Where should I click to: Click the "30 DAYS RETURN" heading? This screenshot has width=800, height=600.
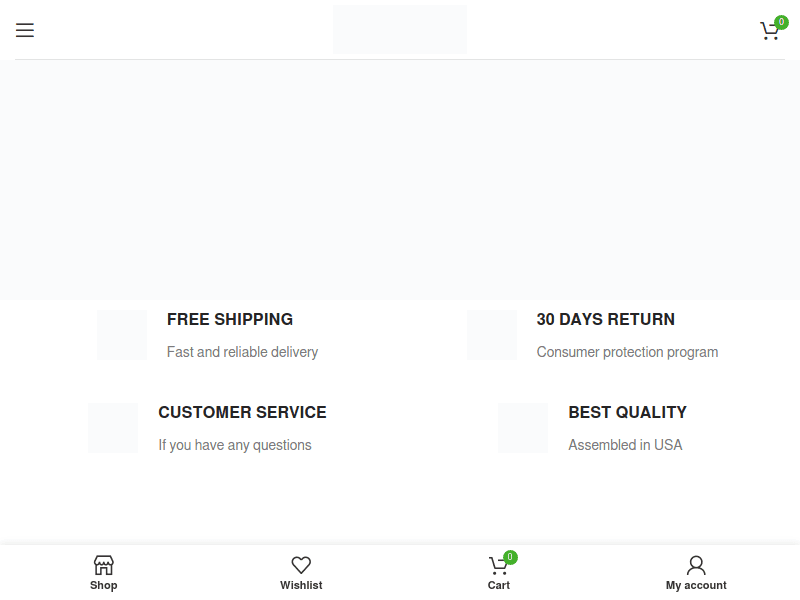point(605,320)
